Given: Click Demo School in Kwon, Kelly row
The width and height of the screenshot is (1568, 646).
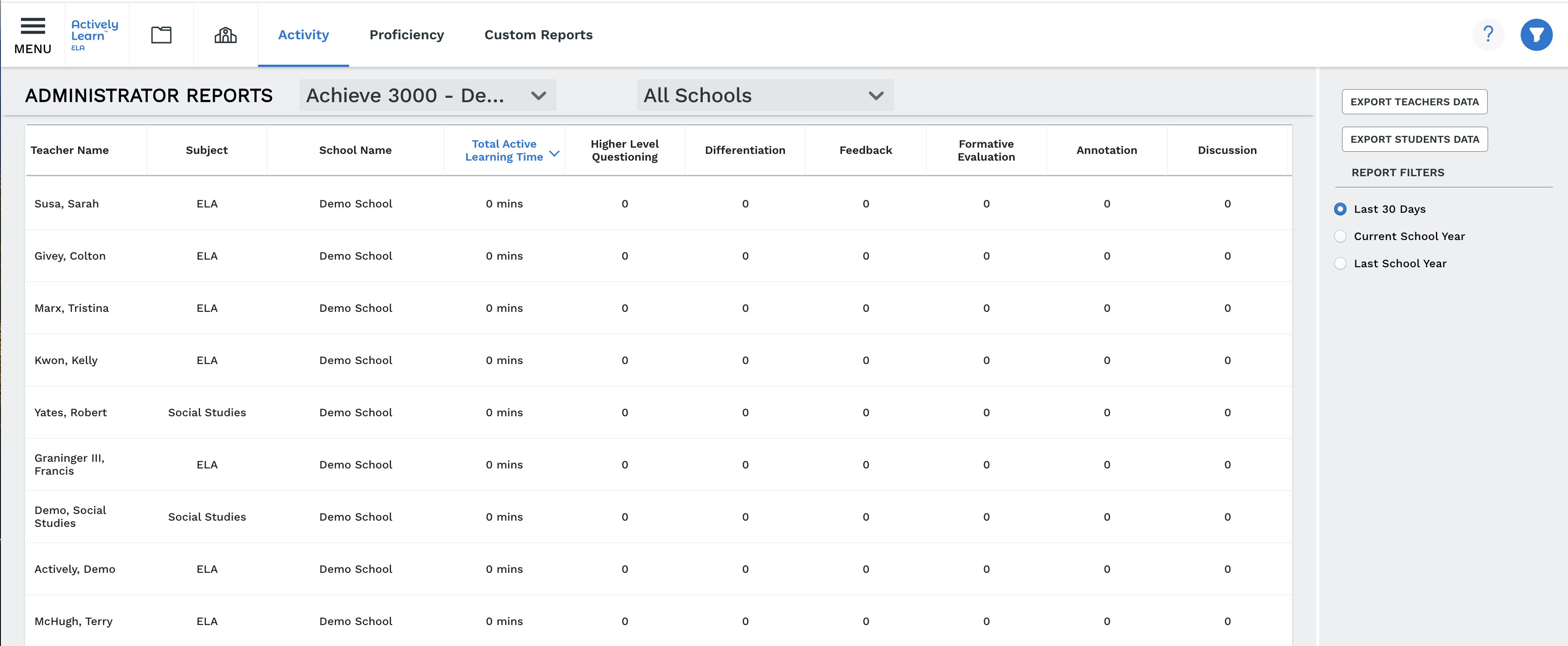Looking at the screenshot, I should [355, 361].
